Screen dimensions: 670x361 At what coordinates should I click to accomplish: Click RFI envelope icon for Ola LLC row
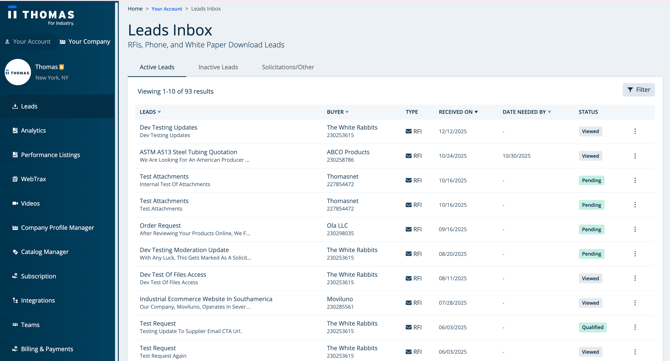408,229
